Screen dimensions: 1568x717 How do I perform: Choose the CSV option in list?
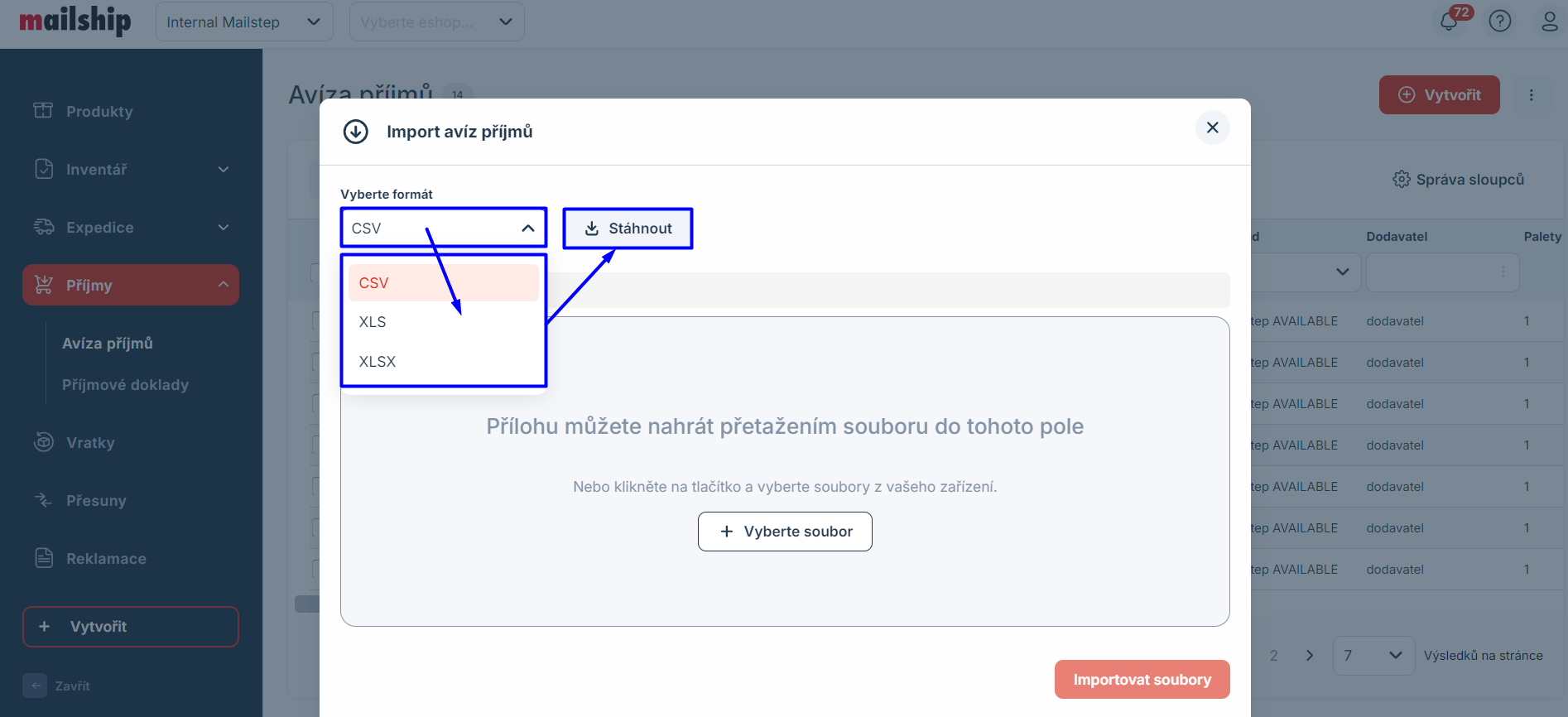pos(374,283)
